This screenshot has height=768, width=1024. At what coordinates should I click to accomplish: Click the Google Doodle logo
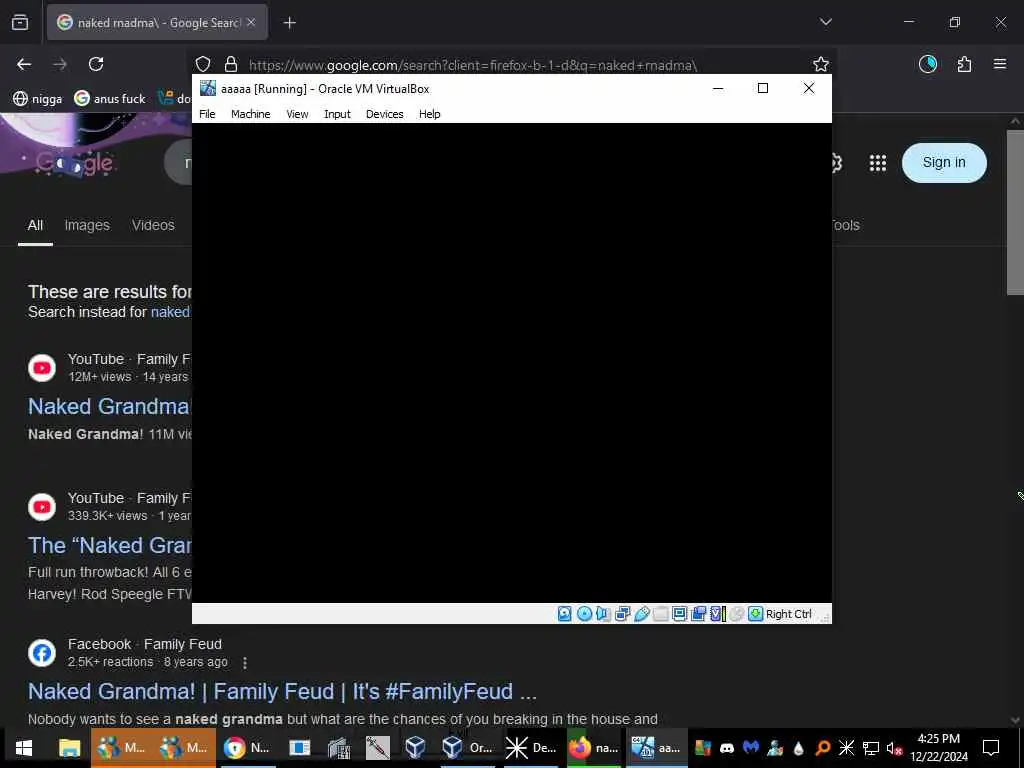[x=75, y=163]
